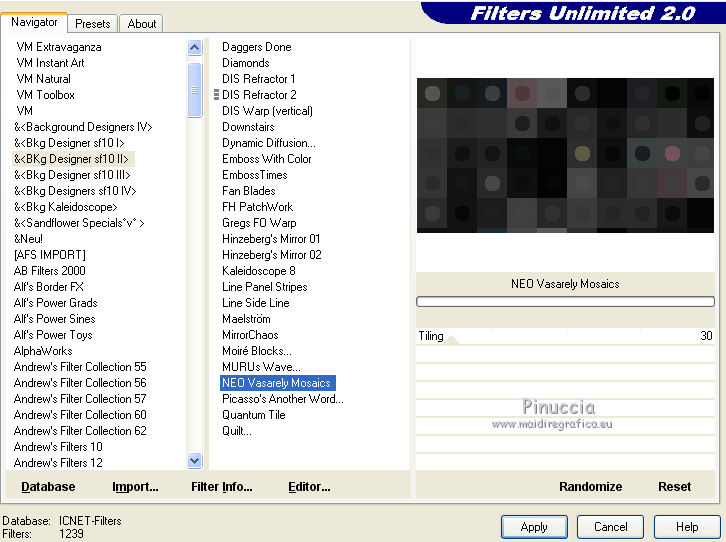This screenshot has height=542, width=726.
Task: Select &<Bkg Designer sf10 I> category
Action: pos(69,143)
